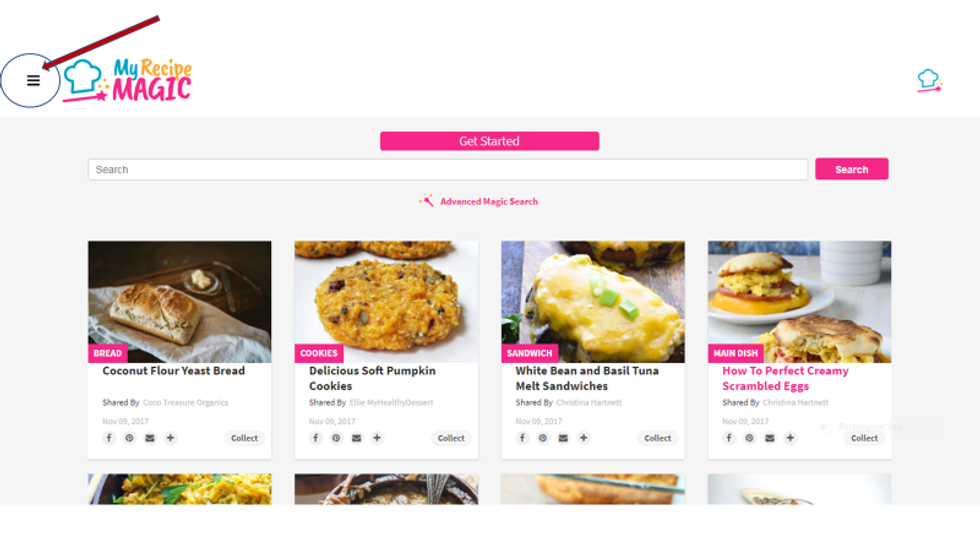The height and width of the screenshot is (551, 980).
Task: Email the Pumpkin Cookies recipe
Action: (356, 438)
